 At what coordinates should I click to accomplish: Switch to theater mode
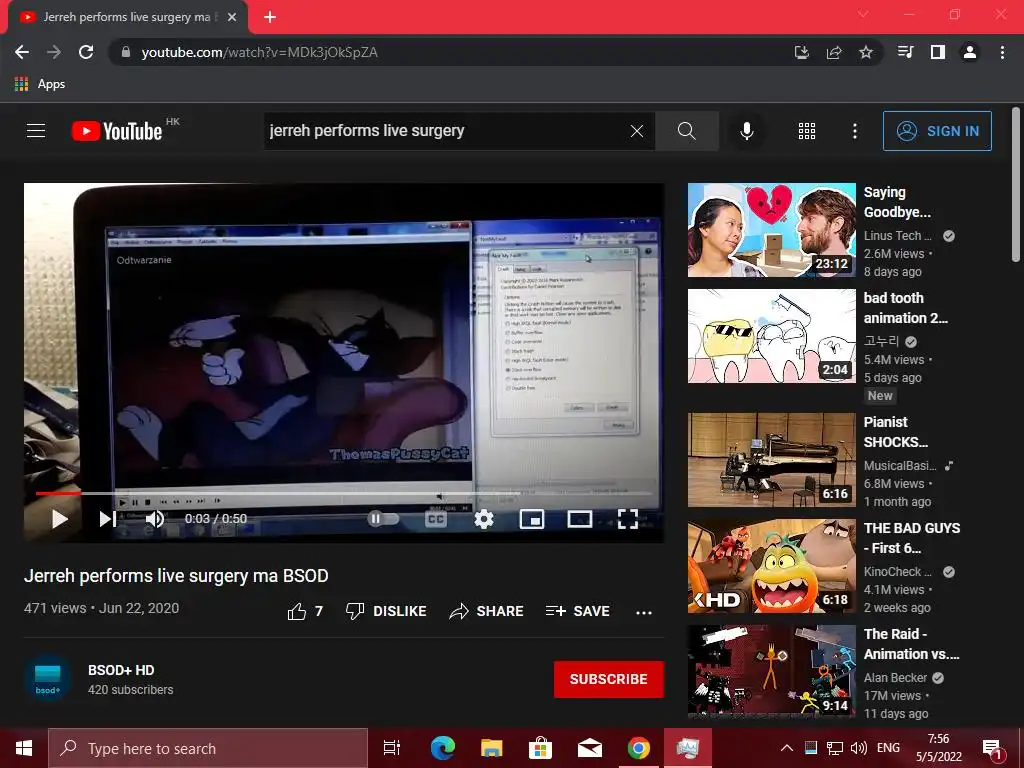pos(580,519)
